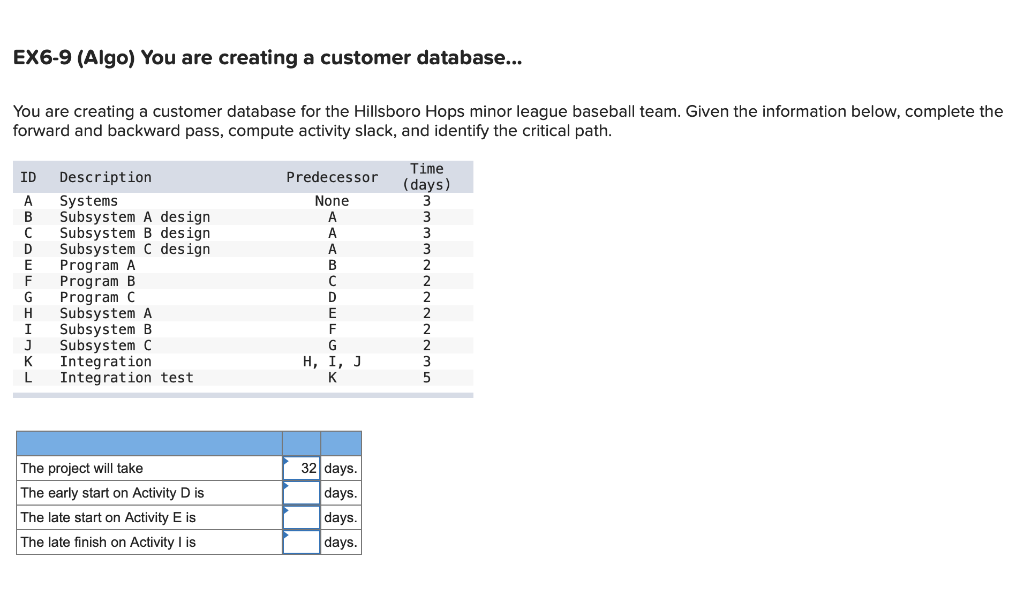Click the rightmost blue header cell above days column
The width and height of the screenshot is (1024, 602).
(340, 442)
